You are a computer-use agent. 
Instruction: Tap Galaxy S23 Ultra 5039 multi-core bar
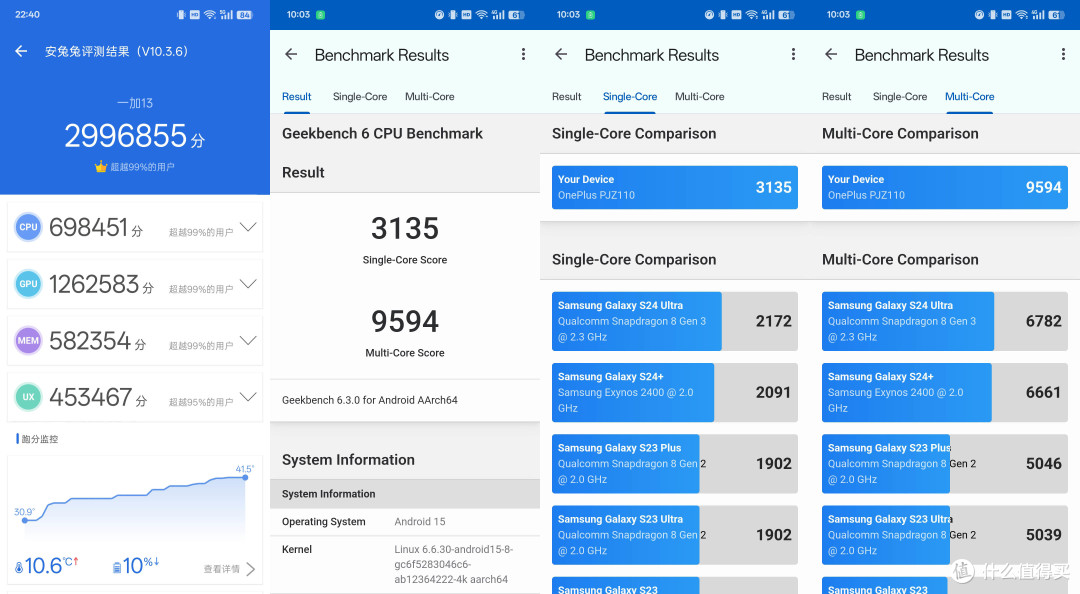click(945, 535)
